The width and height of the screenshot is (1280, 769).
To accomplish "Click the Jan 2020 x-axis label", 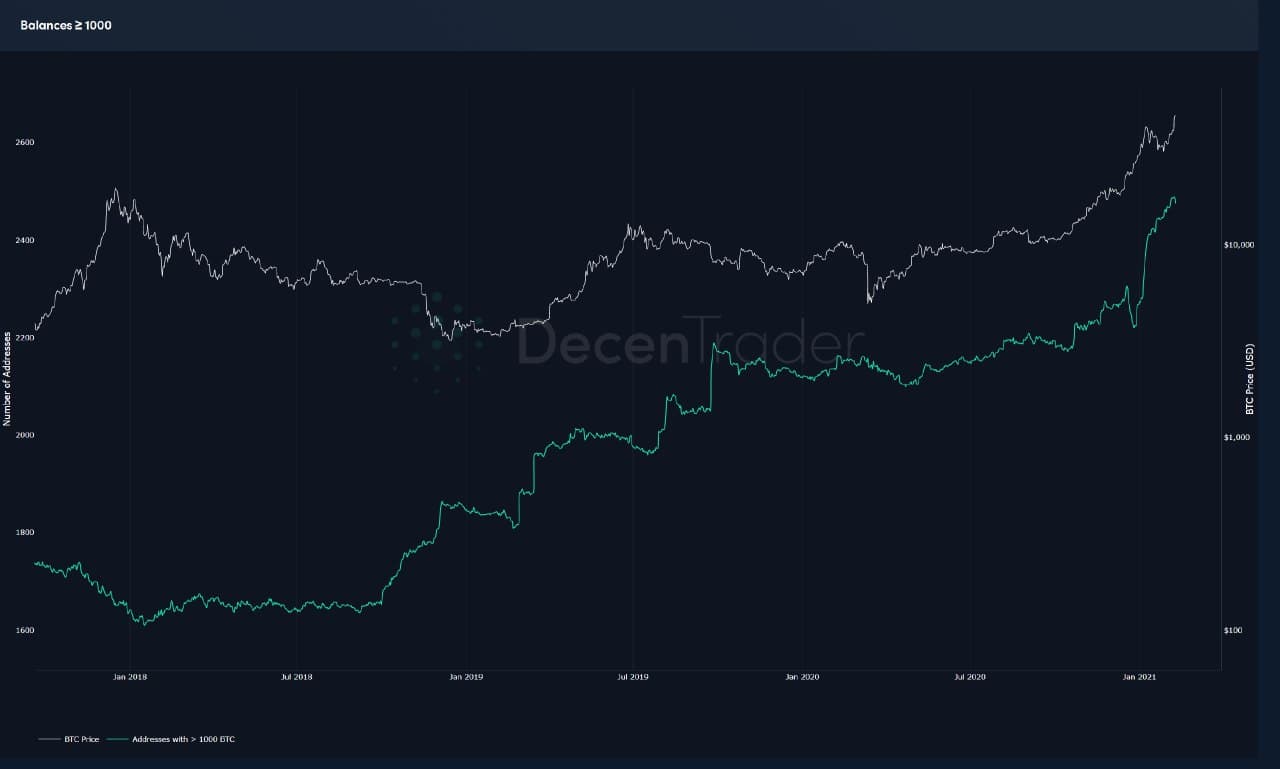I will [802, 678].
